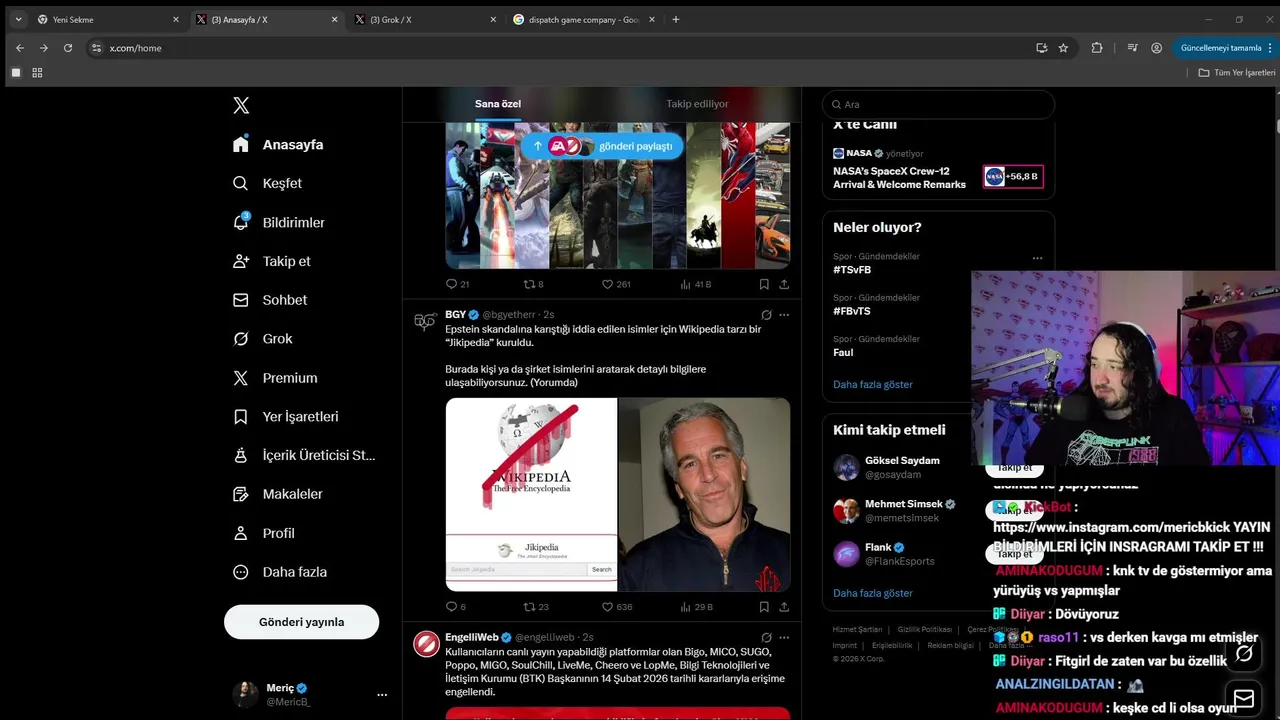This screenshot has width=1280, height=720.
Task: Share the top game collage post
Action: click(x=784, y=284)
